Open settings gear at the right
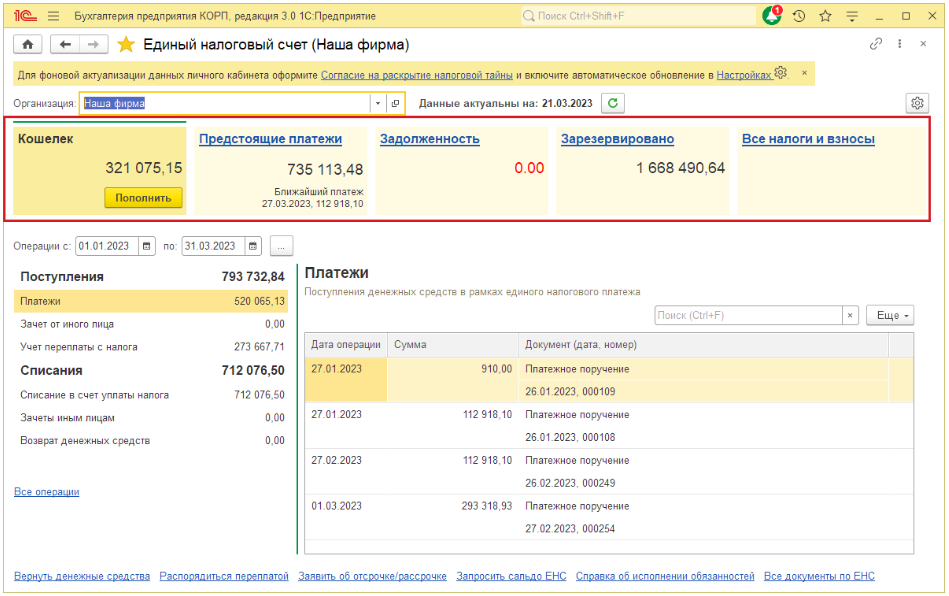 click(x=917, y=103)
